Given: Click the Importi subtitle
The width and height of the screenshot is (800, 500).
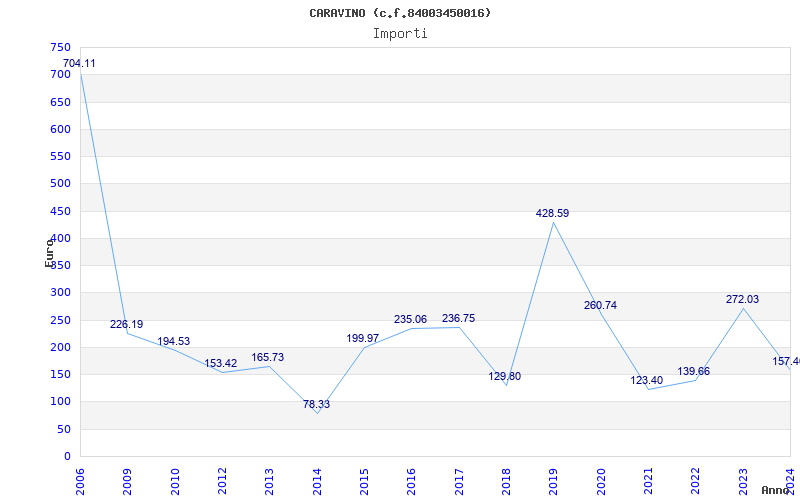Looking at the screenshot, I should 400,34.
